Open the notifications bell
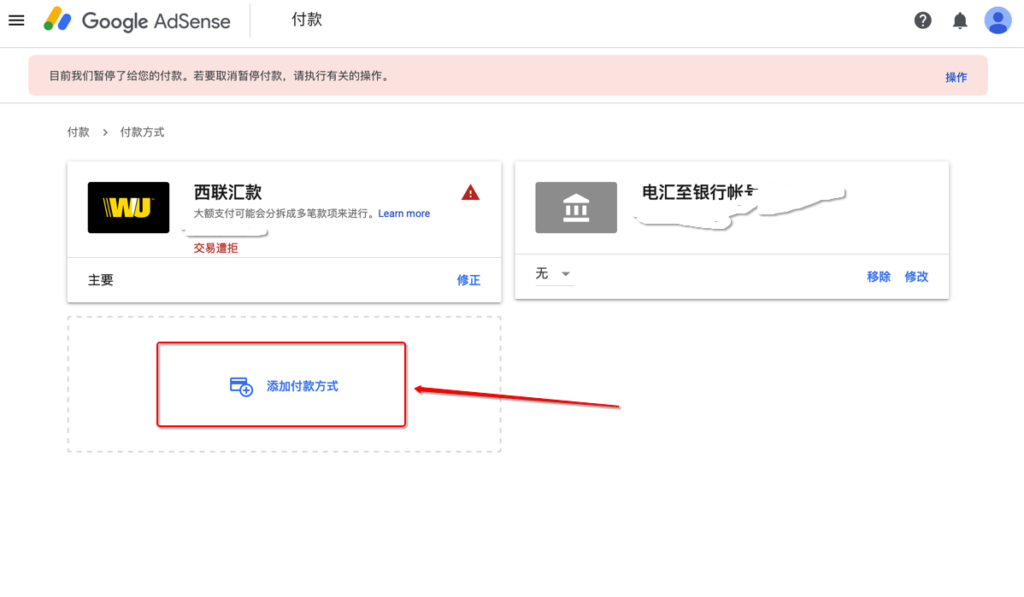This screenshot has width=1024, height=597. point(959,21)
